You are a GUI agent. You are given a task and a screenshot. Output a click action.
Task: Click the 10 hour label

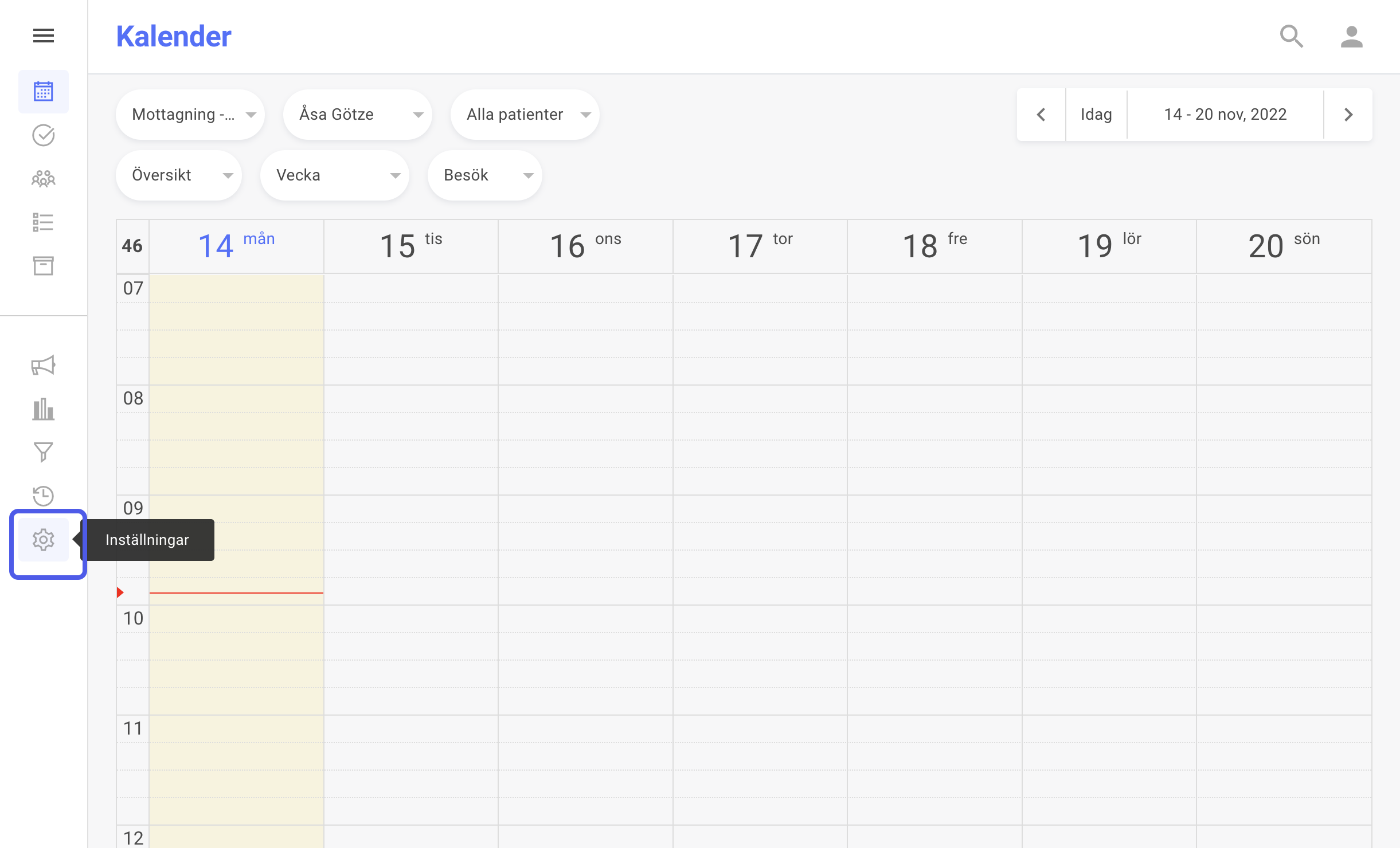coord(133,618)
